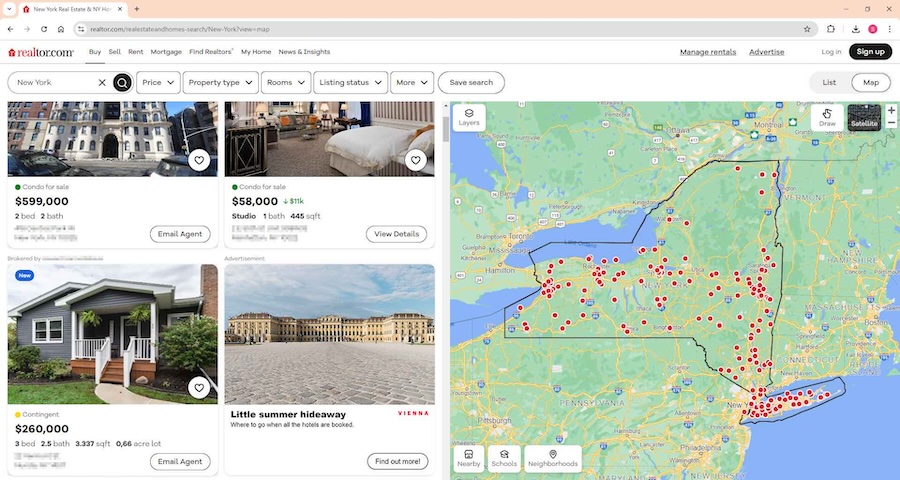Open a new browser tab

[x=137, y=9]
